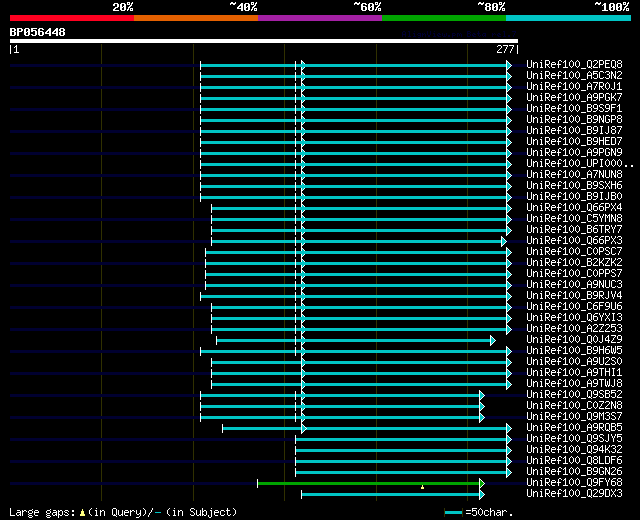Click the cyan ~100% legend segment
640x520 pixels.
coord(569,18)
